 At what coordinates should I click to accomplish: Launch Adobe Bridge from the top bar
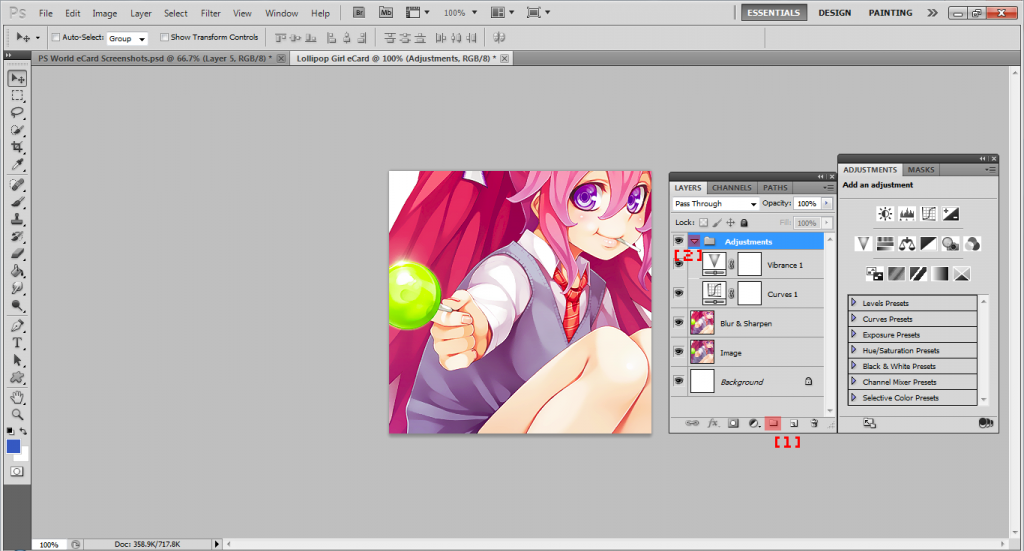(x=359, y=12)
